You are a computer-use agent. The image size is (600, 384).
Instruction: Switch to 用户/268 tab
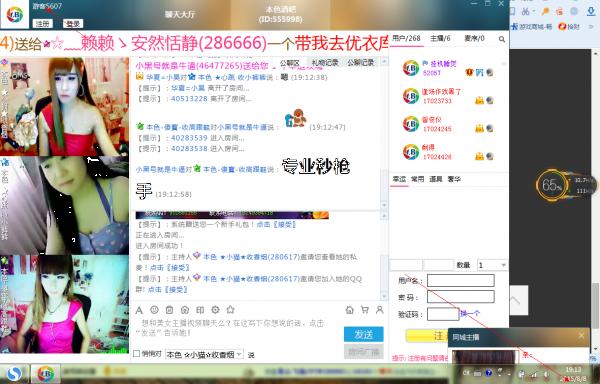pyautogui.click(x=406, y=39)
